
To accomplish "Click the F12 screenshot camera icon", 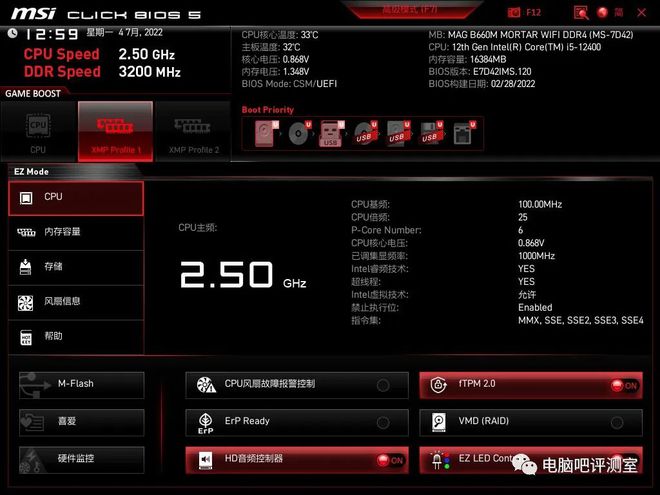I will (514, 13).
